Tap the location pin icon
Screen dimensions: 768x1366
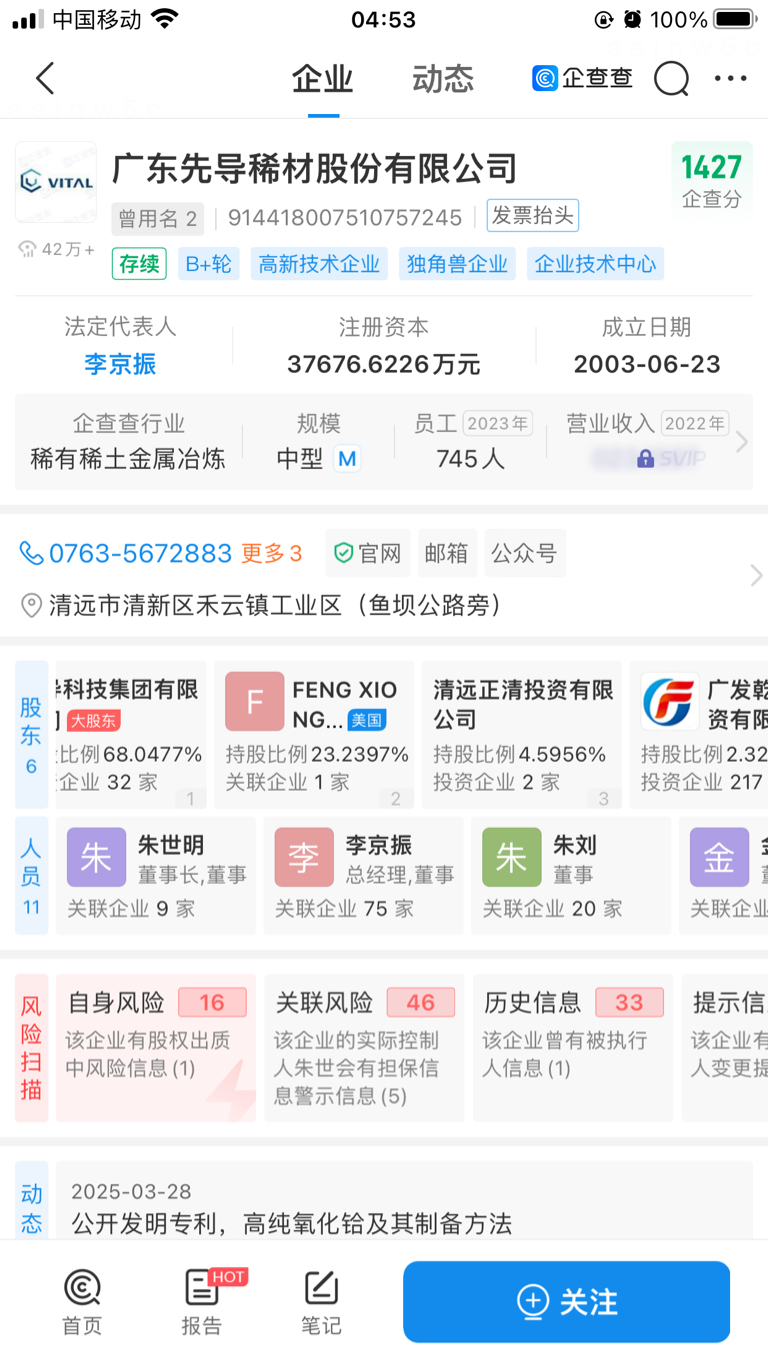(32, 605)
